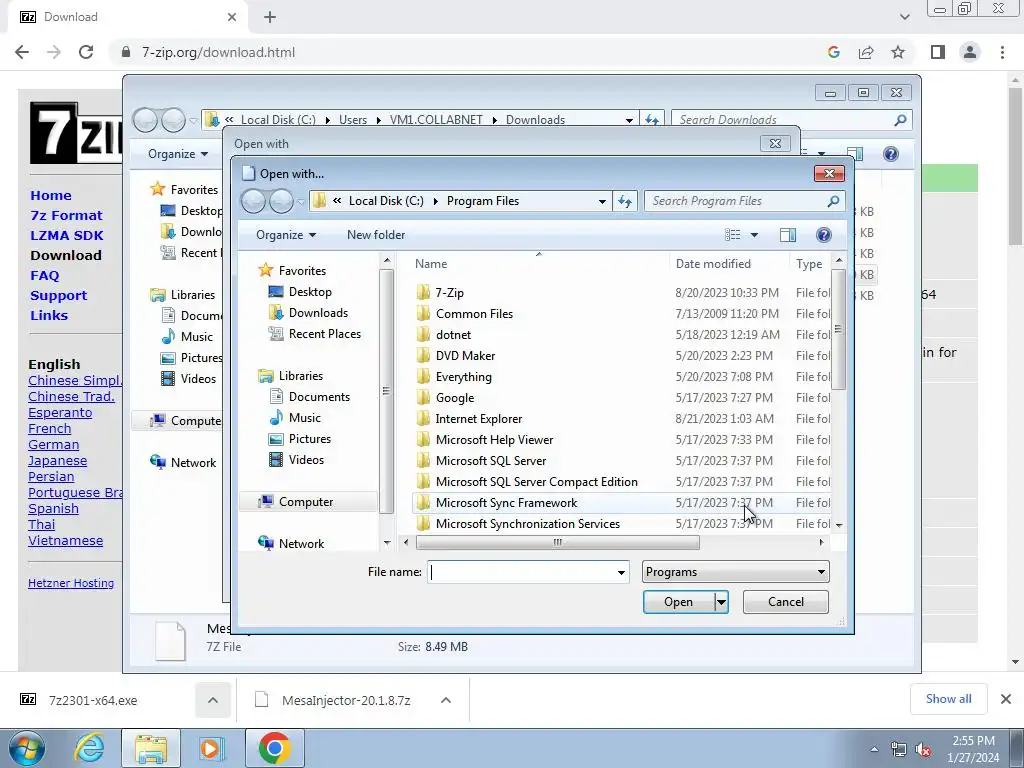
Task: Click the Cancel button
Action: pyautogui.click(x=786, y=602)
